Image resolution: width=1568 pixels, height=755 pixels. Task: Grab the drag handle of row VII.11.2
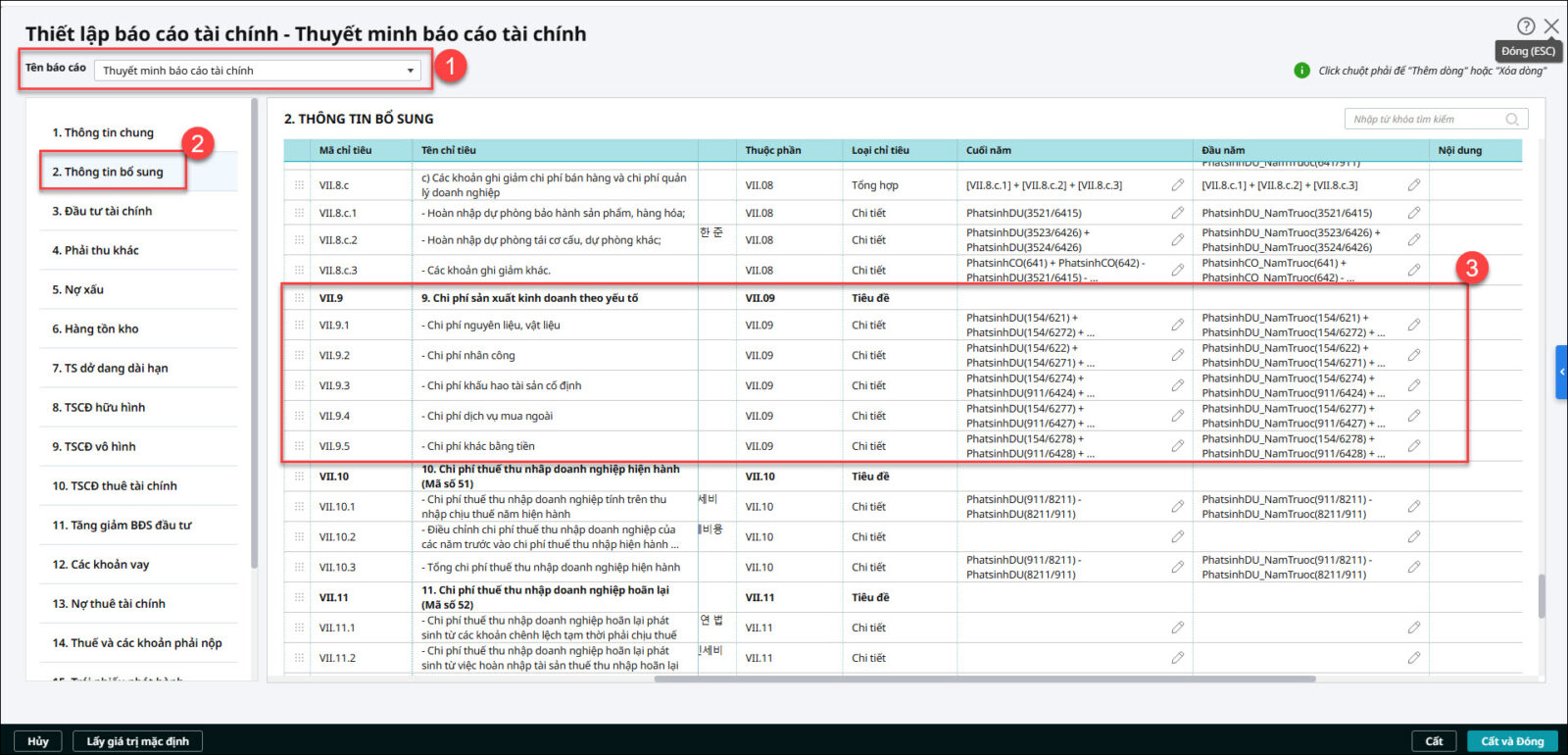(299, 658)
